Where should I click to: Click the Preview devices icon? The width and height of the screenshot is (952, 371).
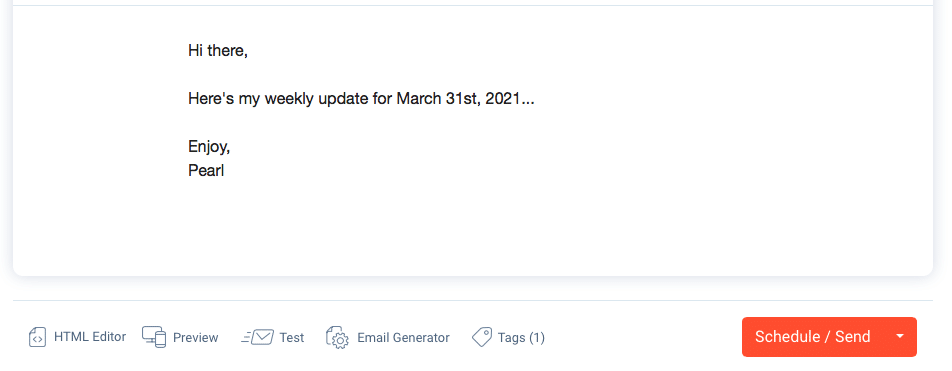[x=154, y=337]
